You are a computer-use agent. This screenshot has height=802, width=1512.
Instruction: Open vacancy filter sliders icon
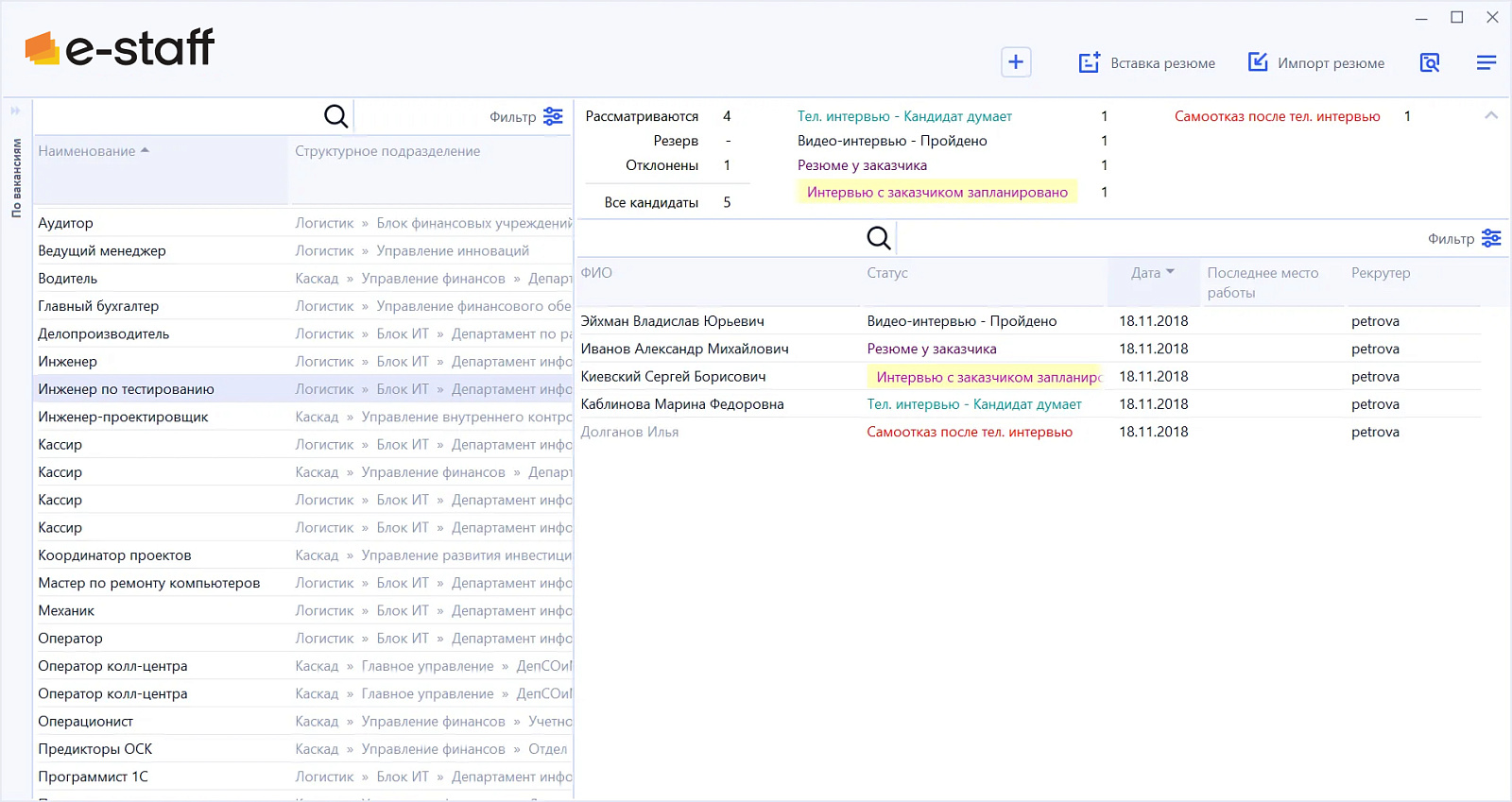pyautogui.click(x=553, y=116)
